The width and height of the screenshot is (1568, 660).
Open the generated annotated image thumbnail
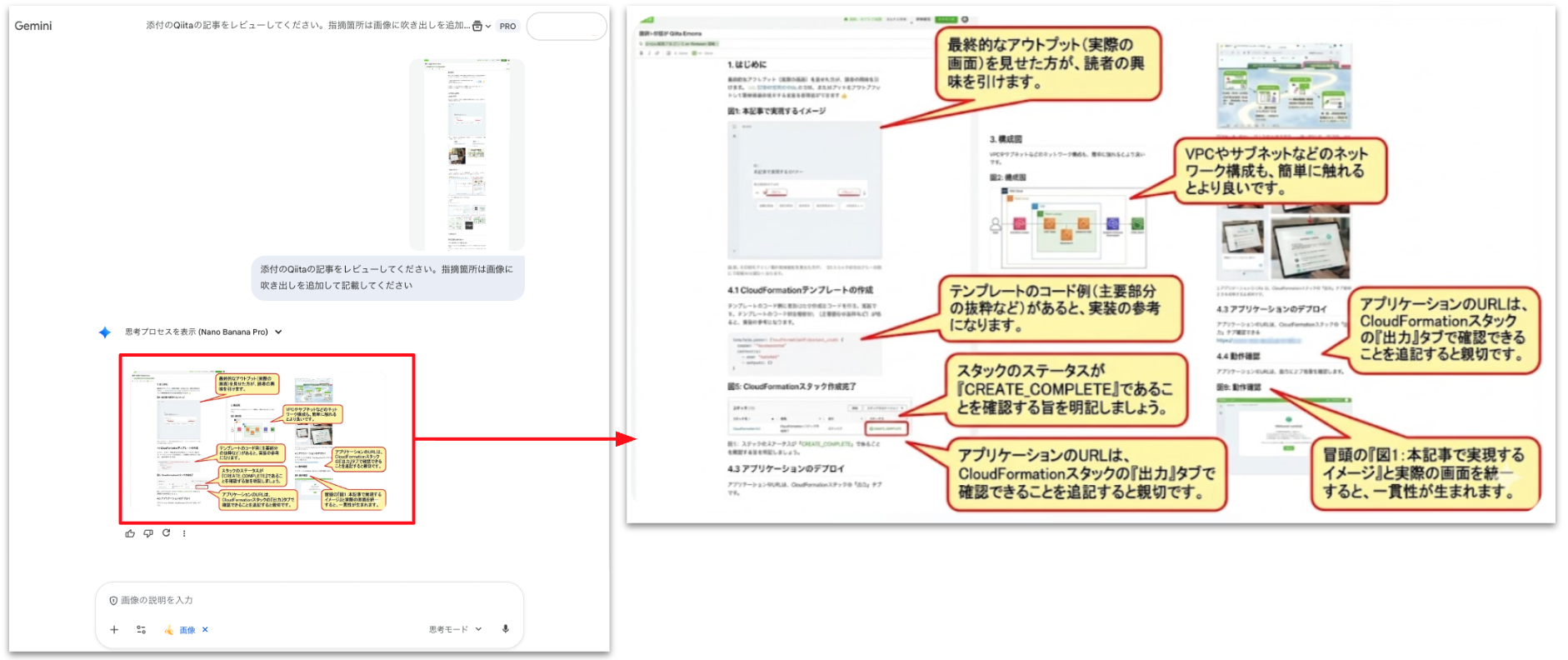pos(267,439)
